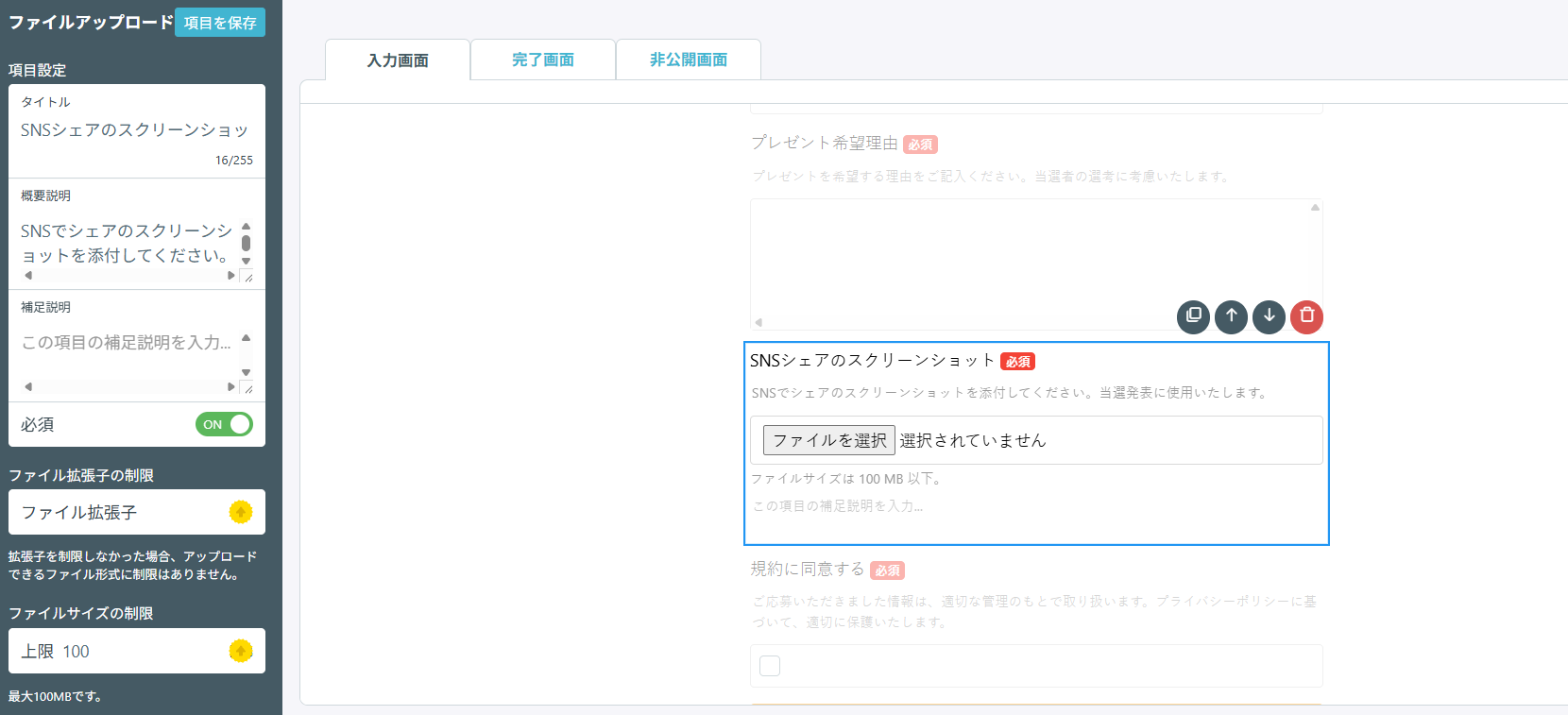Image resolution: width=1568 pixels, height=715 pixels.
Task: Move the selected field up
Action: 1231,316
